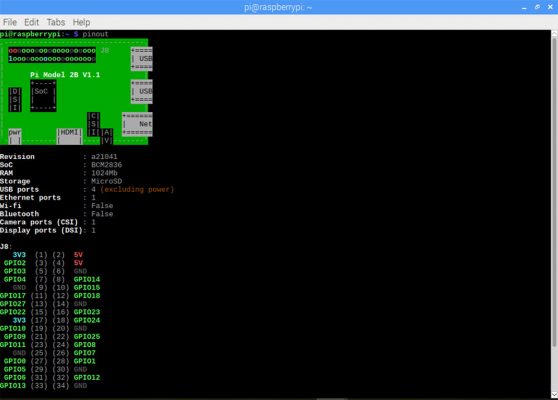
Task: Maximize the terminal window
Action: pos(537,7)
